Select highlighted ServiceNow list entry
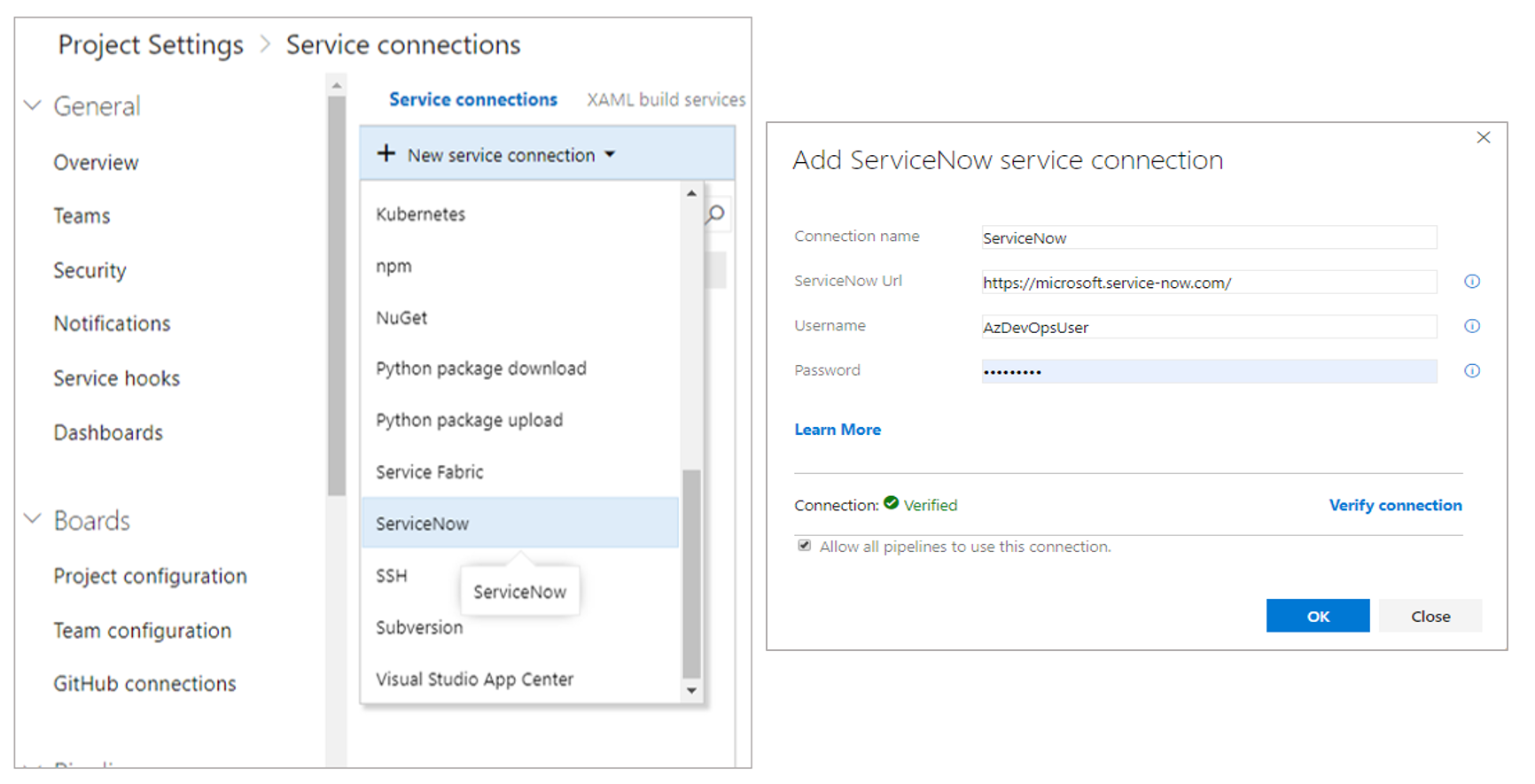The height and width of the screenshot is (784, 1535). pos(520,523)
